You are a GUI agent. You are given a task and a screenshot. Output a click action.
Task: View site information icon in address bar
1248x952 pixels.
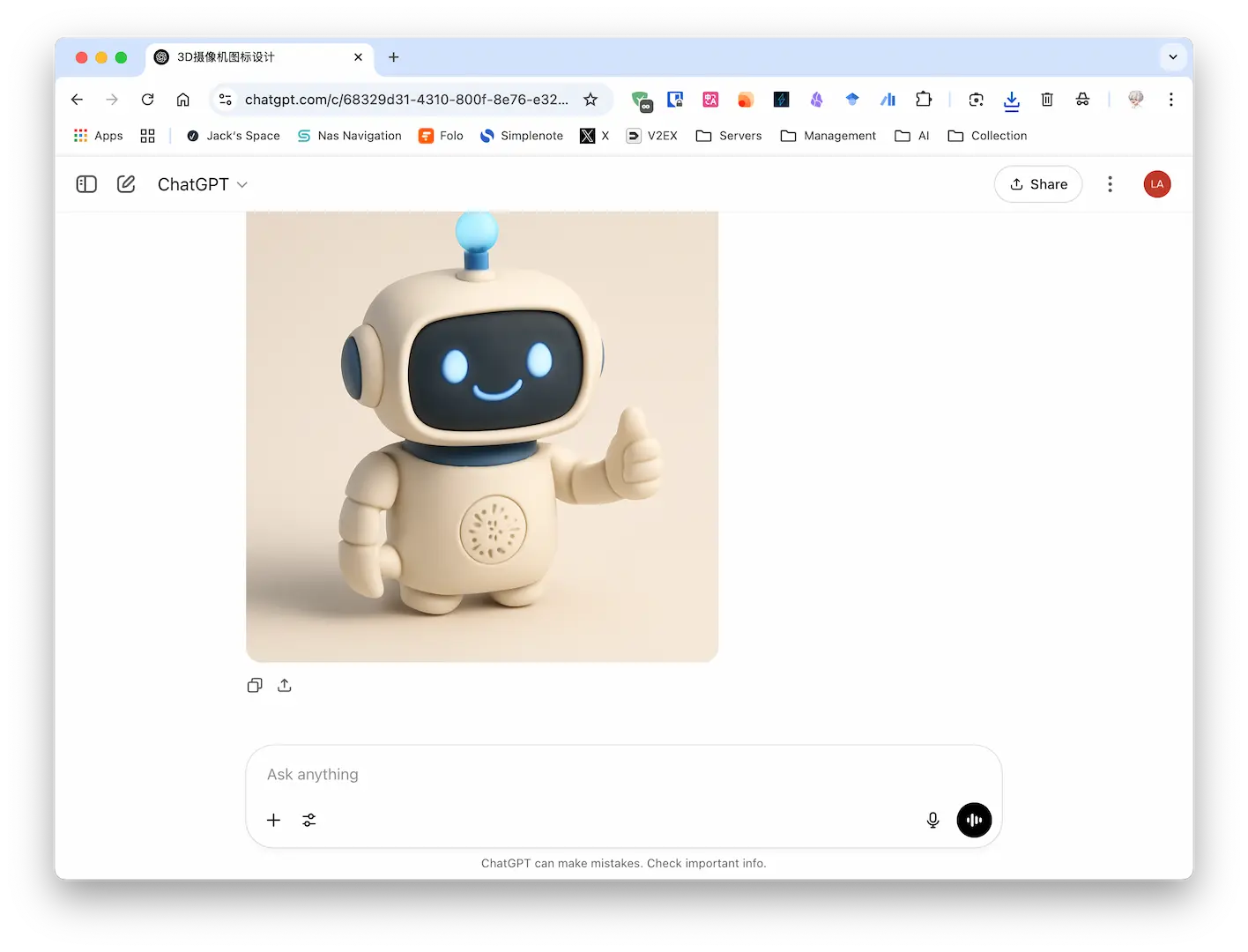(226, 100)
